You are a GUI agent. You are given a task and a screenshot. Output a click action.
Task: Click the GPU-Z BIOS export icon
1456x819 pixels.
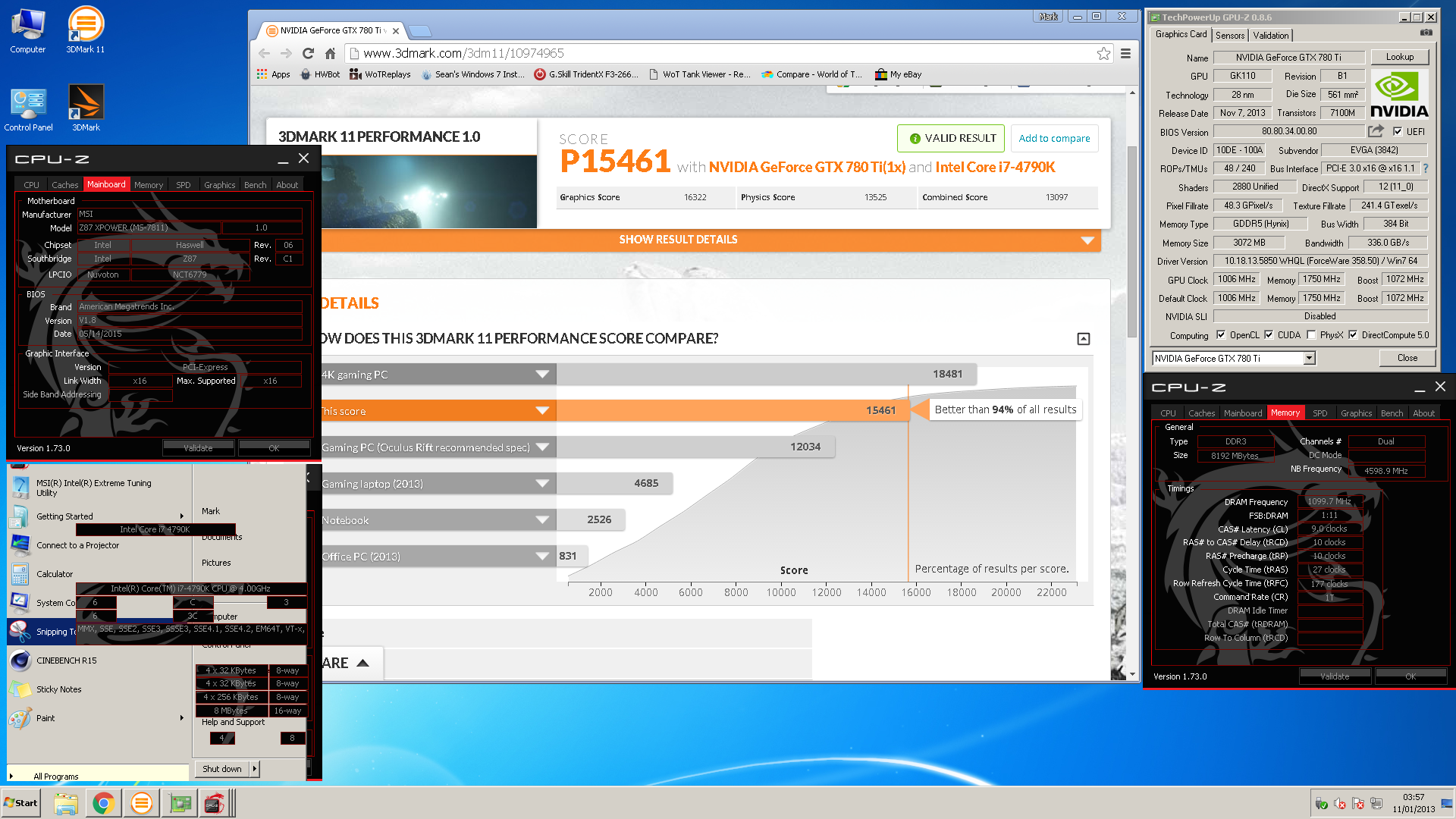pos(1376,131)
